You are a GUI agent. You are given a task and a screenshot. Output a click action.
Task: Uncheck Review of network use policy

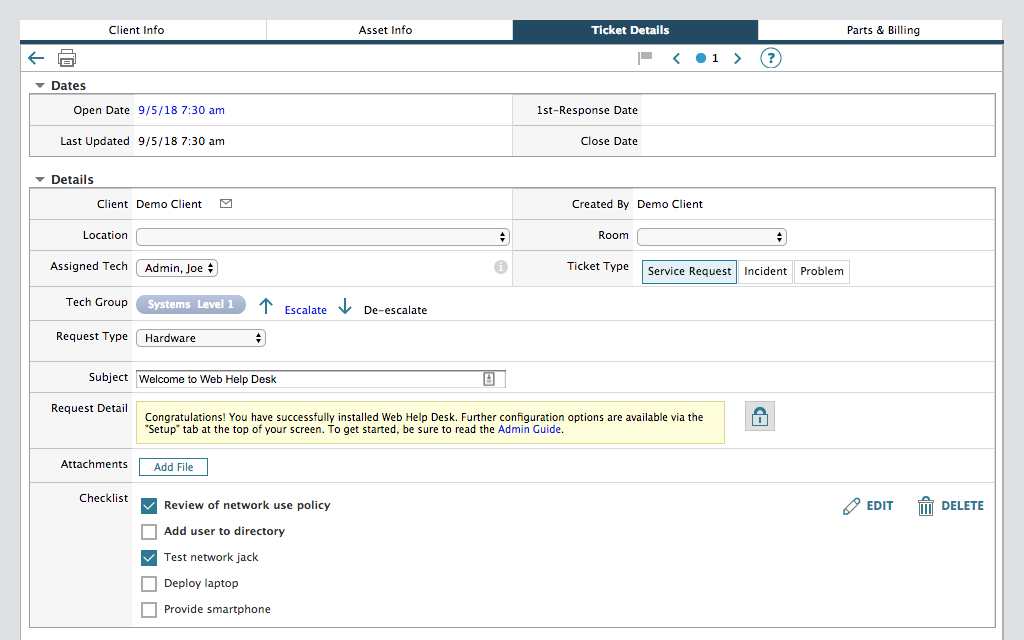point(149,505)
